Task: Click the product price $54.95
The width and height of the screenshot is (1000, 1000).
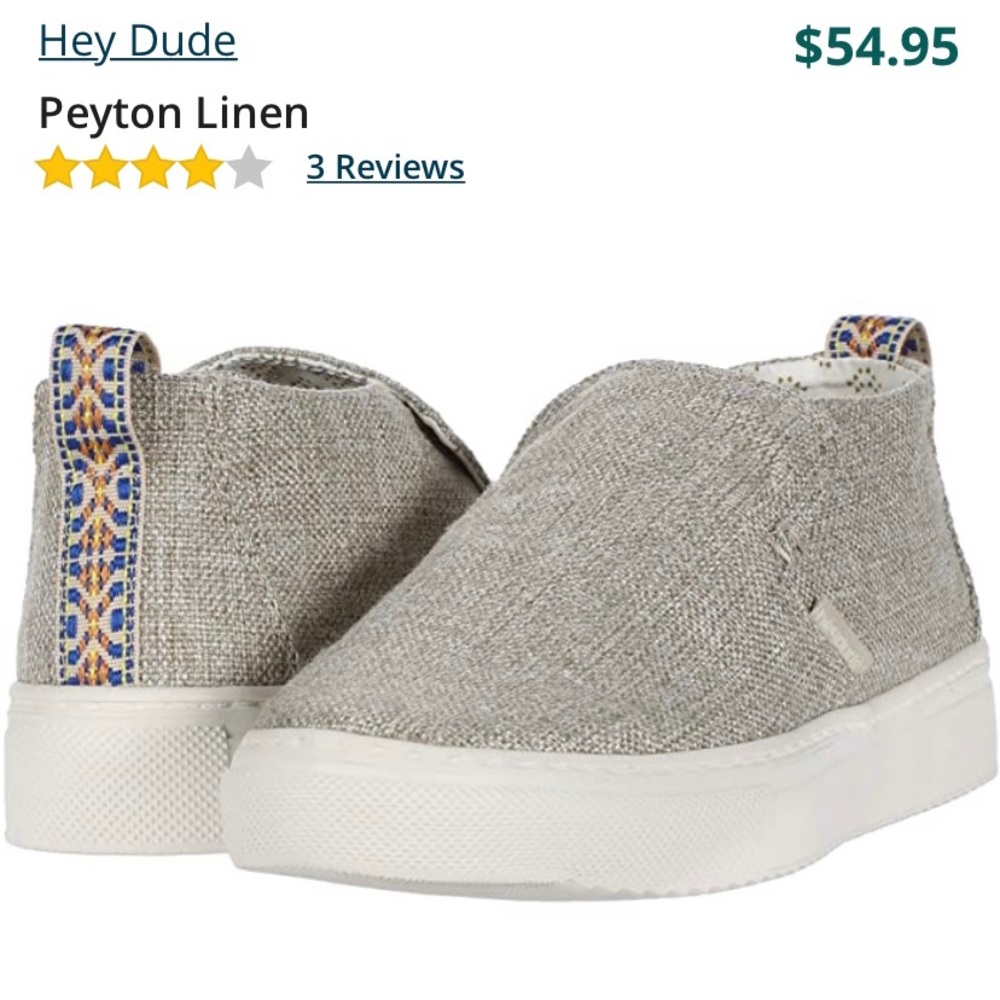Action: [x=878, y=44]
